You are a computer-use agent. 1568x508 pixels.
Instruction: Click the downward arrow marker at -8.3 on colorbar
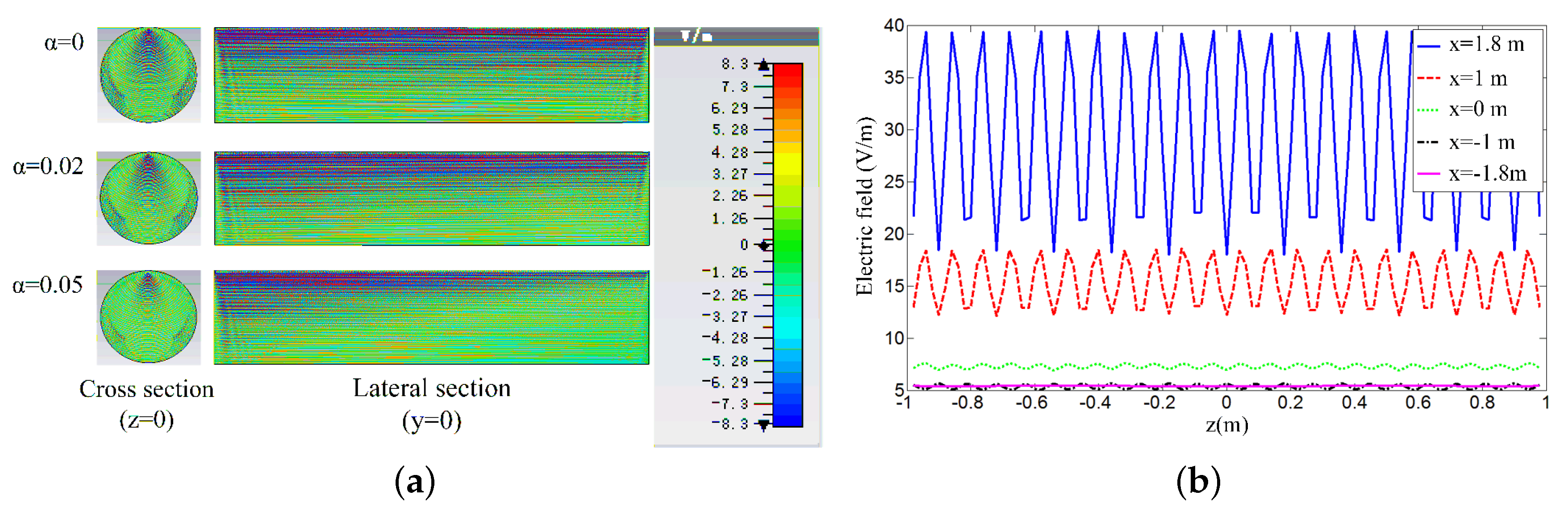click(x=763, y=425)
